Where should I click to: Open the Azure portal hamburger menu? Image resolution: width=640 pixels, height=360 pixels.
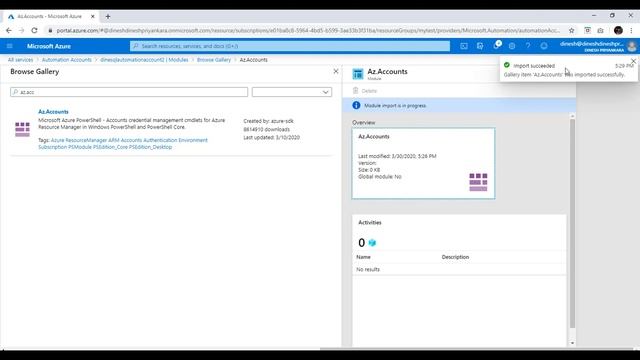(10, 46)
